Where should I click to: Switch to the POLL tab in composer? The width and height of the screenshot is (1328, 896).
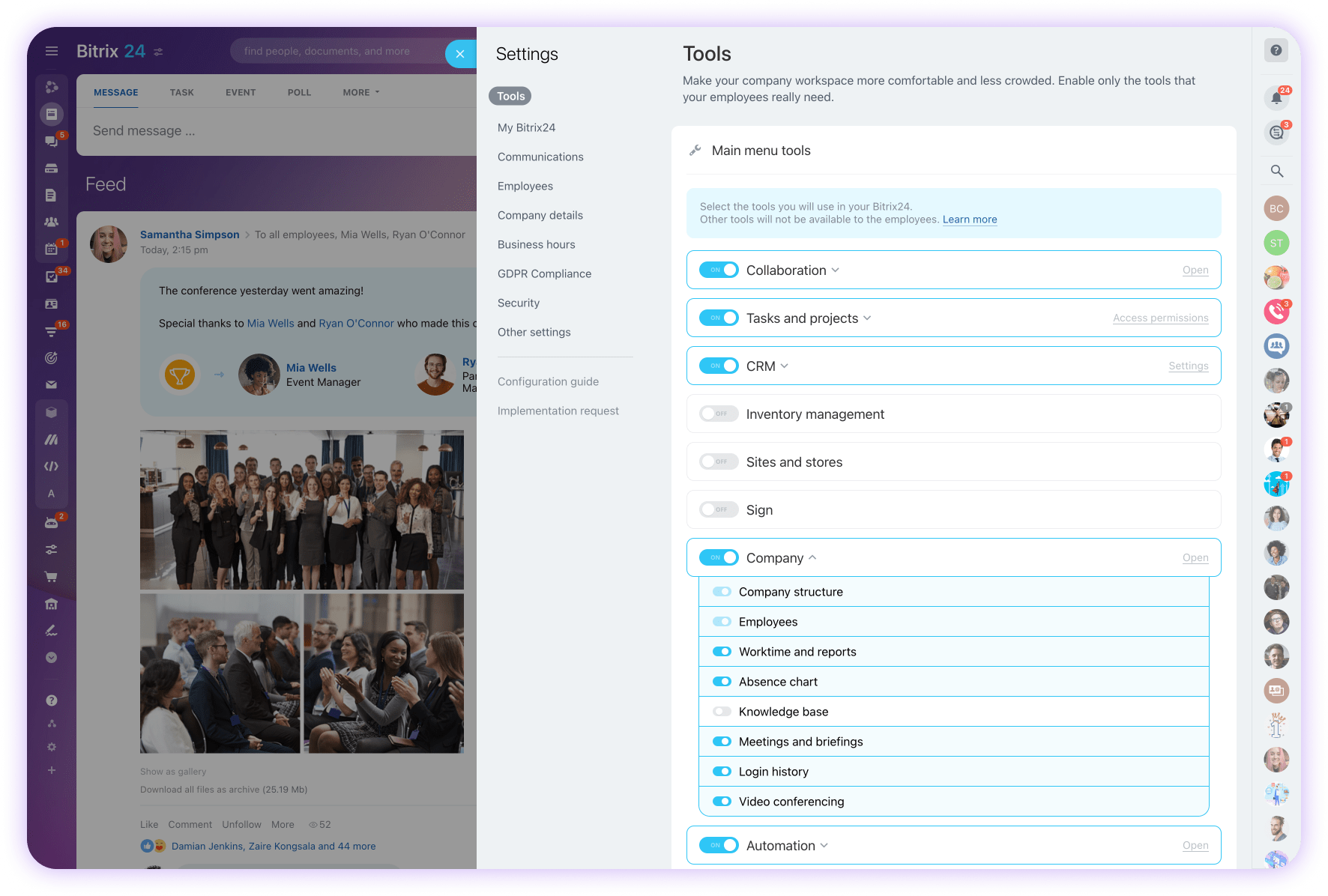pos(299,92)
